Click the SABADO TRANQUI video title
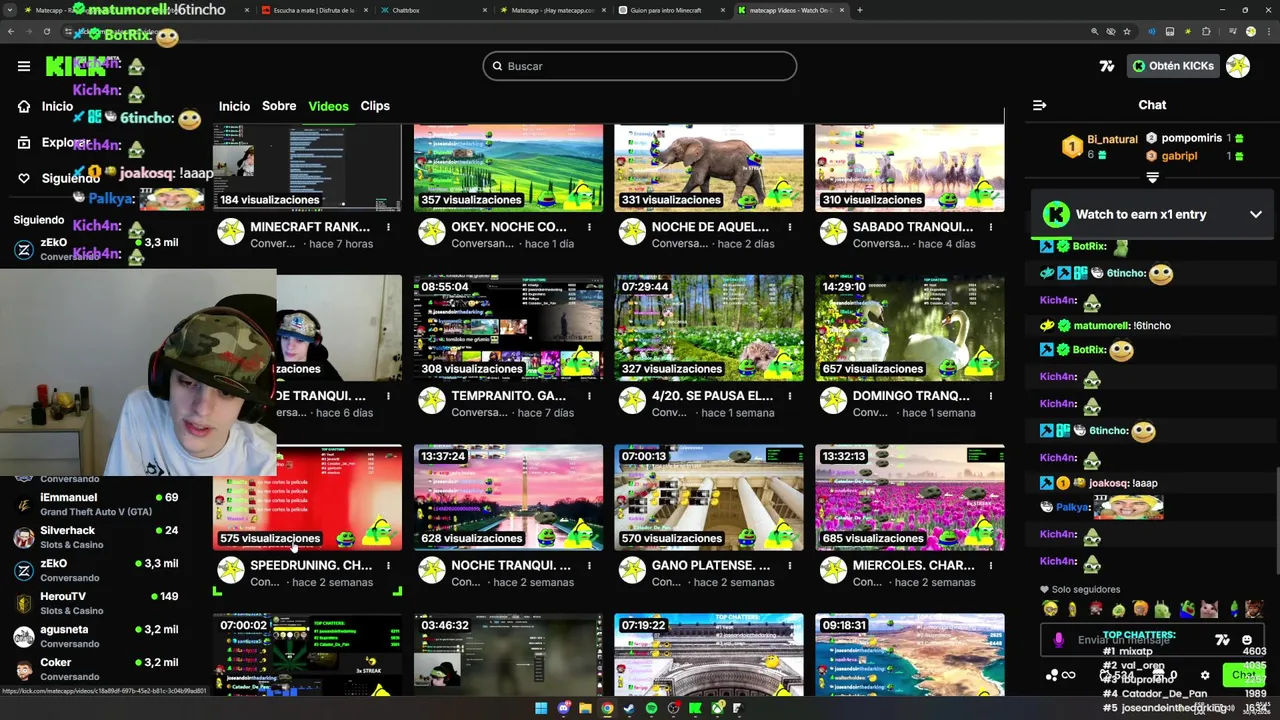Viewport: 1280px width, 720px height. coord(913,227)
